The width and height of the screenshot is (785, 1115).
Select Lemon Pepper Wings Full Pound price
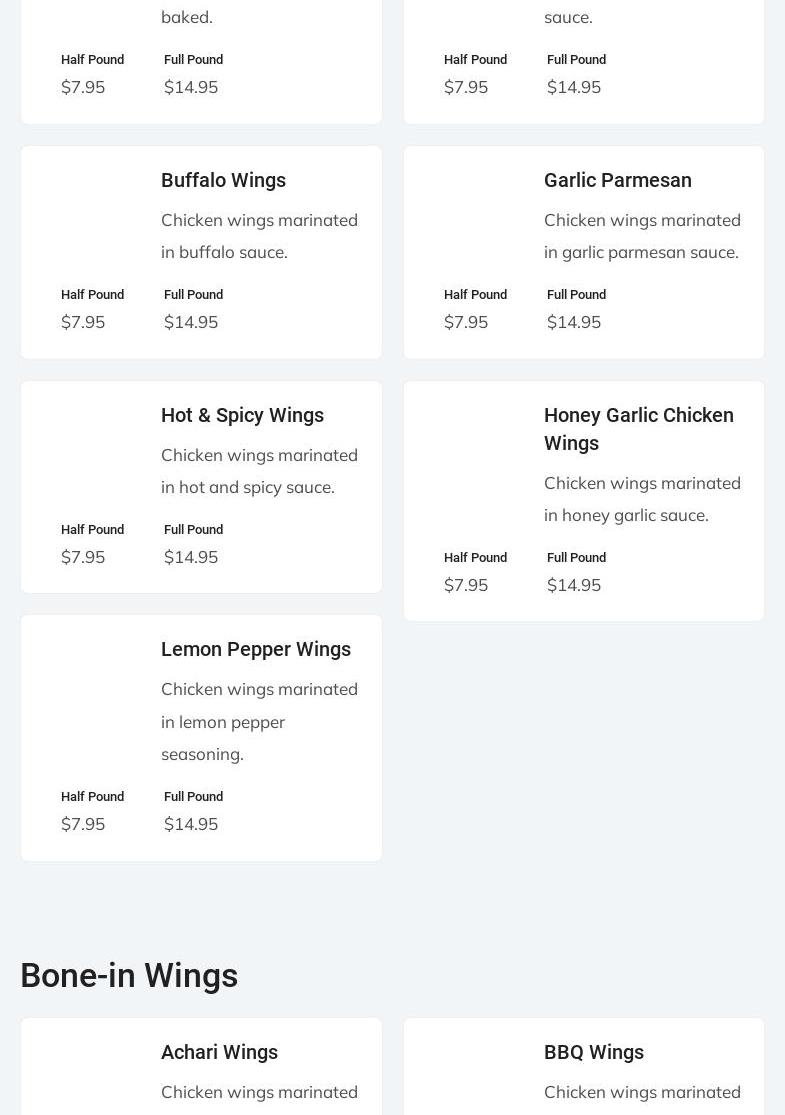click(191, 823)
